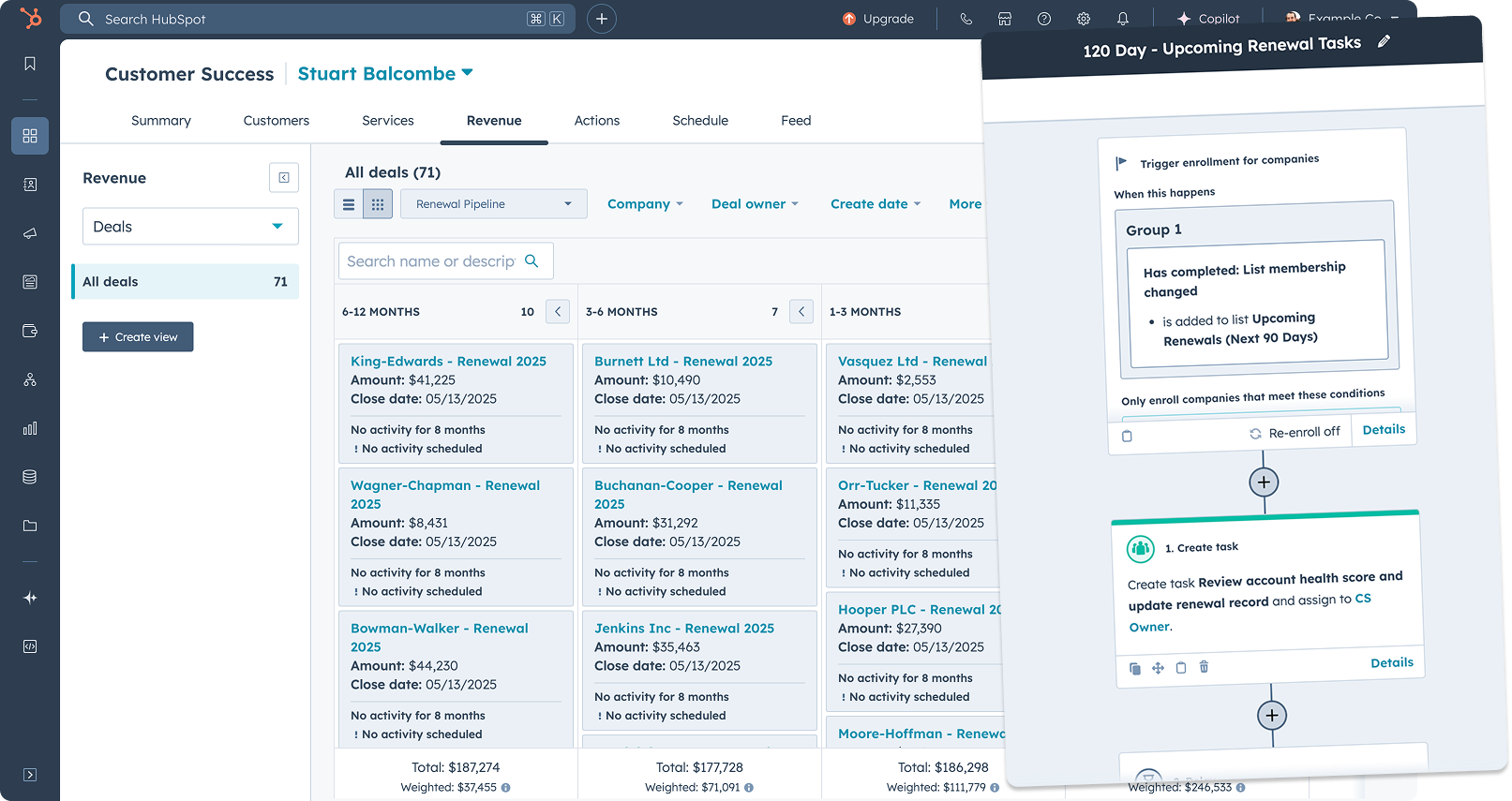Open Bookmarks in the left sidebar
This screenshot has height=801, width=1512.
[x=30, y=64]
